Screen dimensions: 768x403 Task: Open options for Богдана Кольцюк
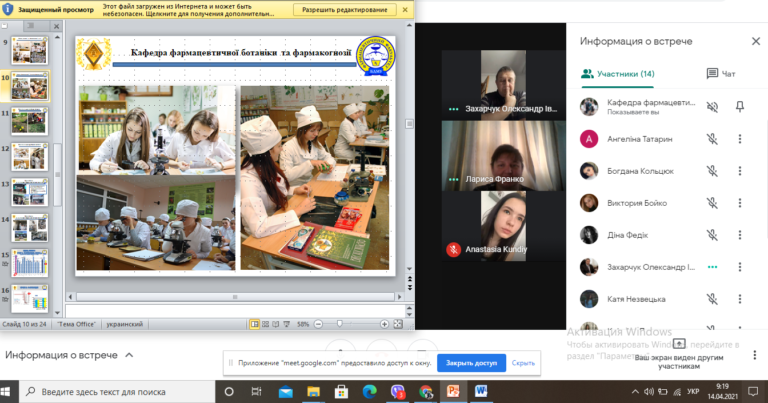tap(740, 171)
